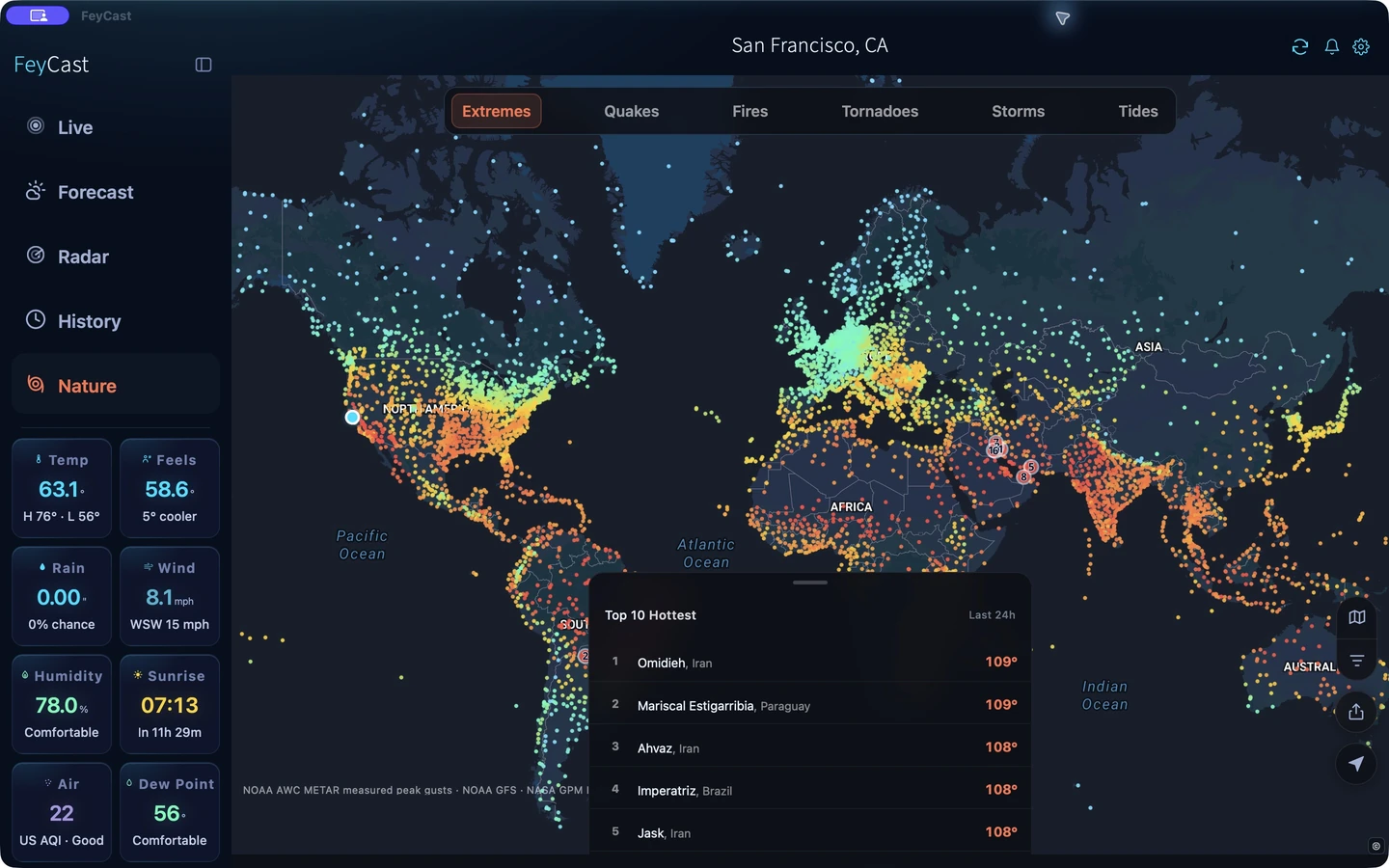Toggle the sidebar collapse icon
The height and width of the screenshot is (868, 1389).
coord(204,65)
